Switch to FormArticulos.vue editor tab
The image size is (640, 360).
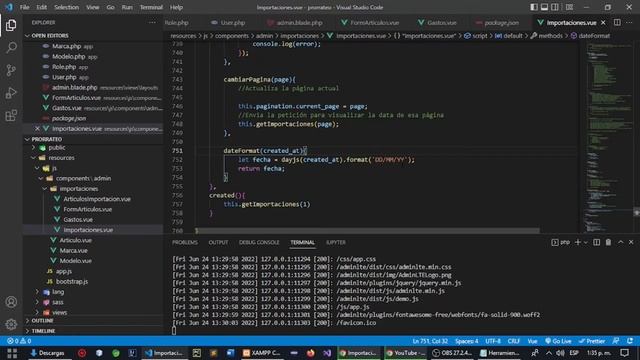[370, 22]
